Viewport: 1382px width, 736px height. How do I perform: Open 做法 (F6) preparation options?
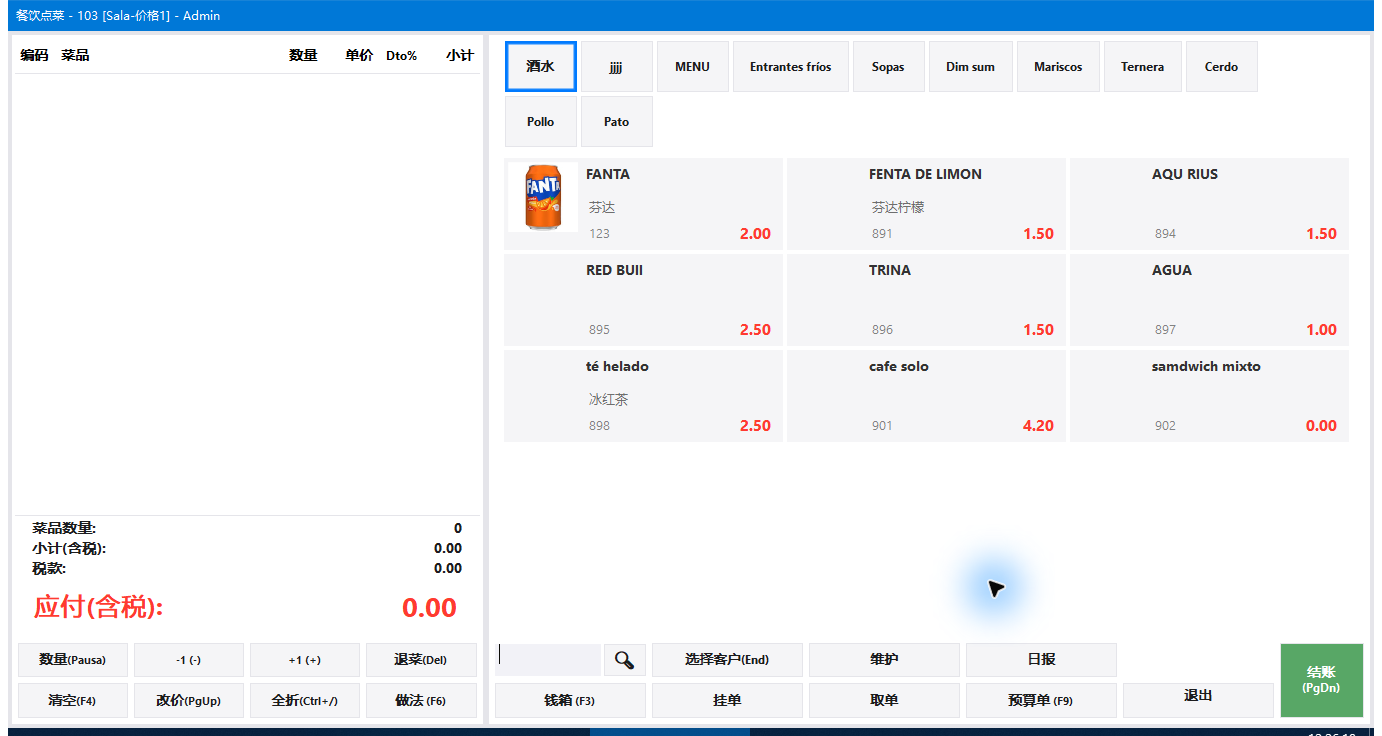point(421,701)
